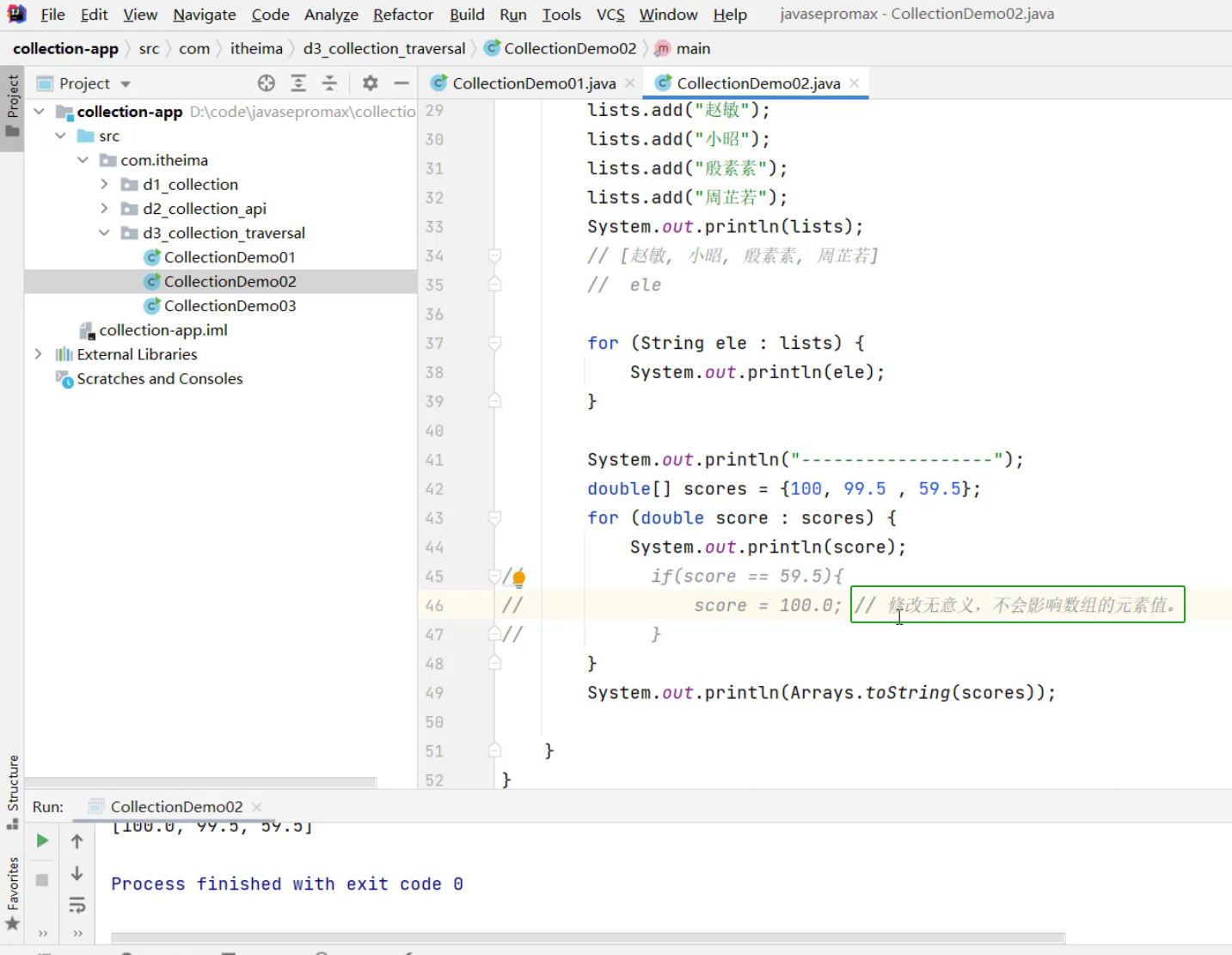Close the CollectionDemo02.java editor tab
Viewport: 1232px width, 955px height.
click(x=855, y=83)
